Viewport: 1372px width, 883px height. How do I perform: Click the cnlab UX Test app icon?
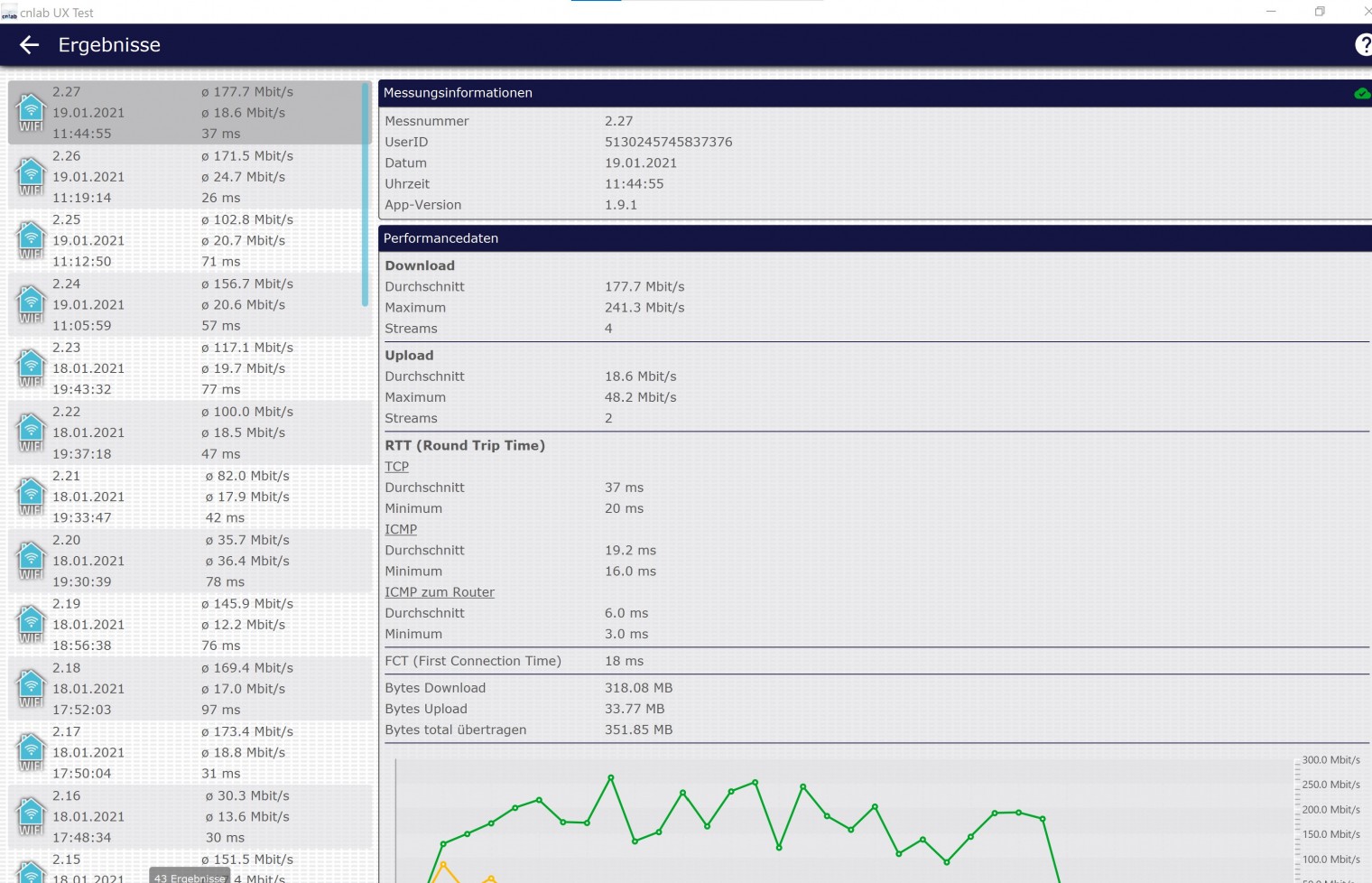[x=9, y=13]
